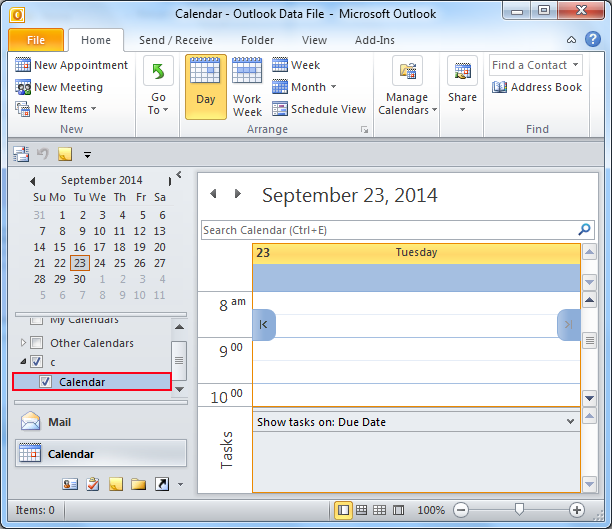Click the Undo quick access icon
Image resolution: width=612 pixels, height=529 pixels.
coord(42,154)
